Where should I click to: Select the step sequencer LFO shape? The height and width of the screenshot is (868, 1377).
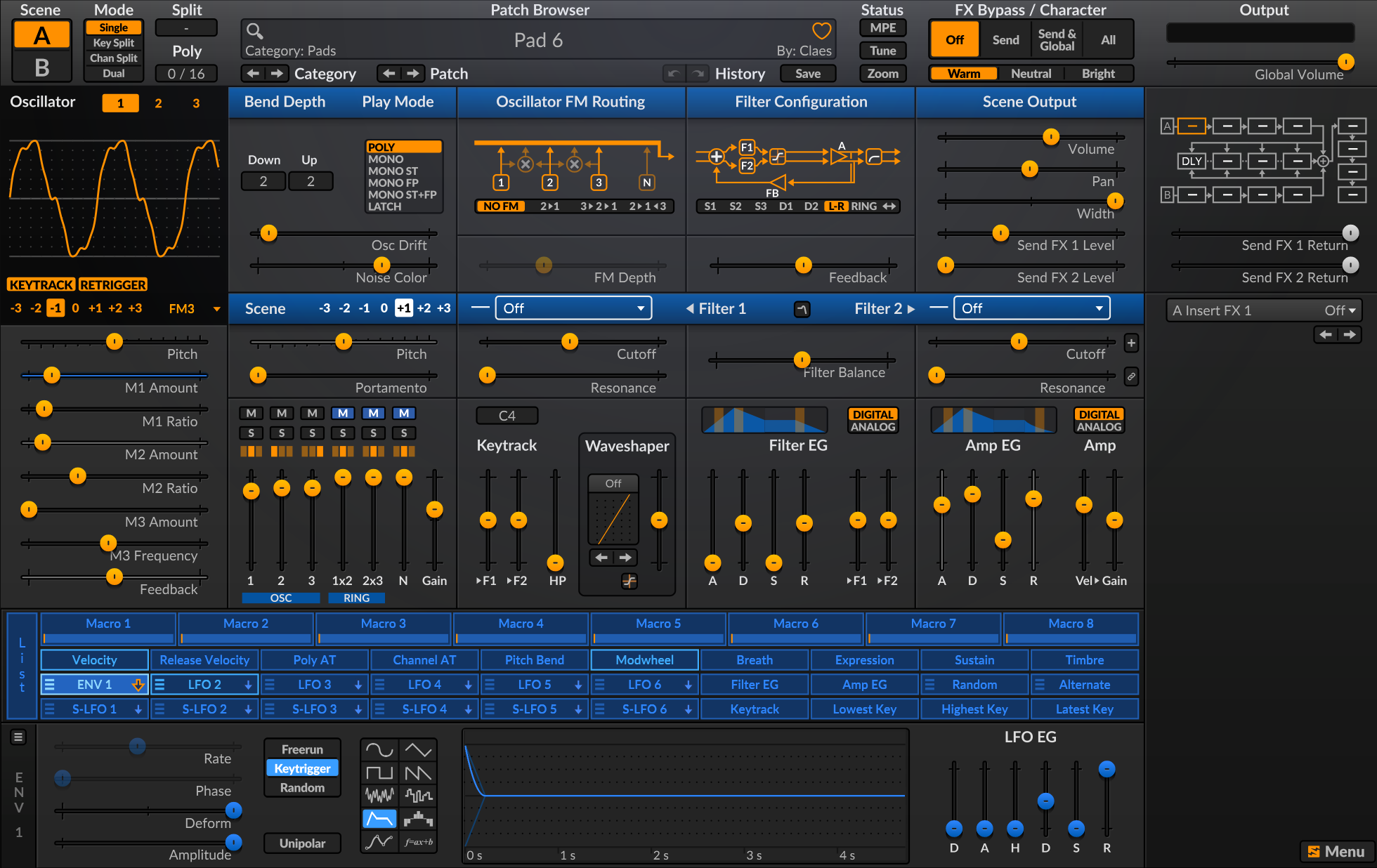418,819
